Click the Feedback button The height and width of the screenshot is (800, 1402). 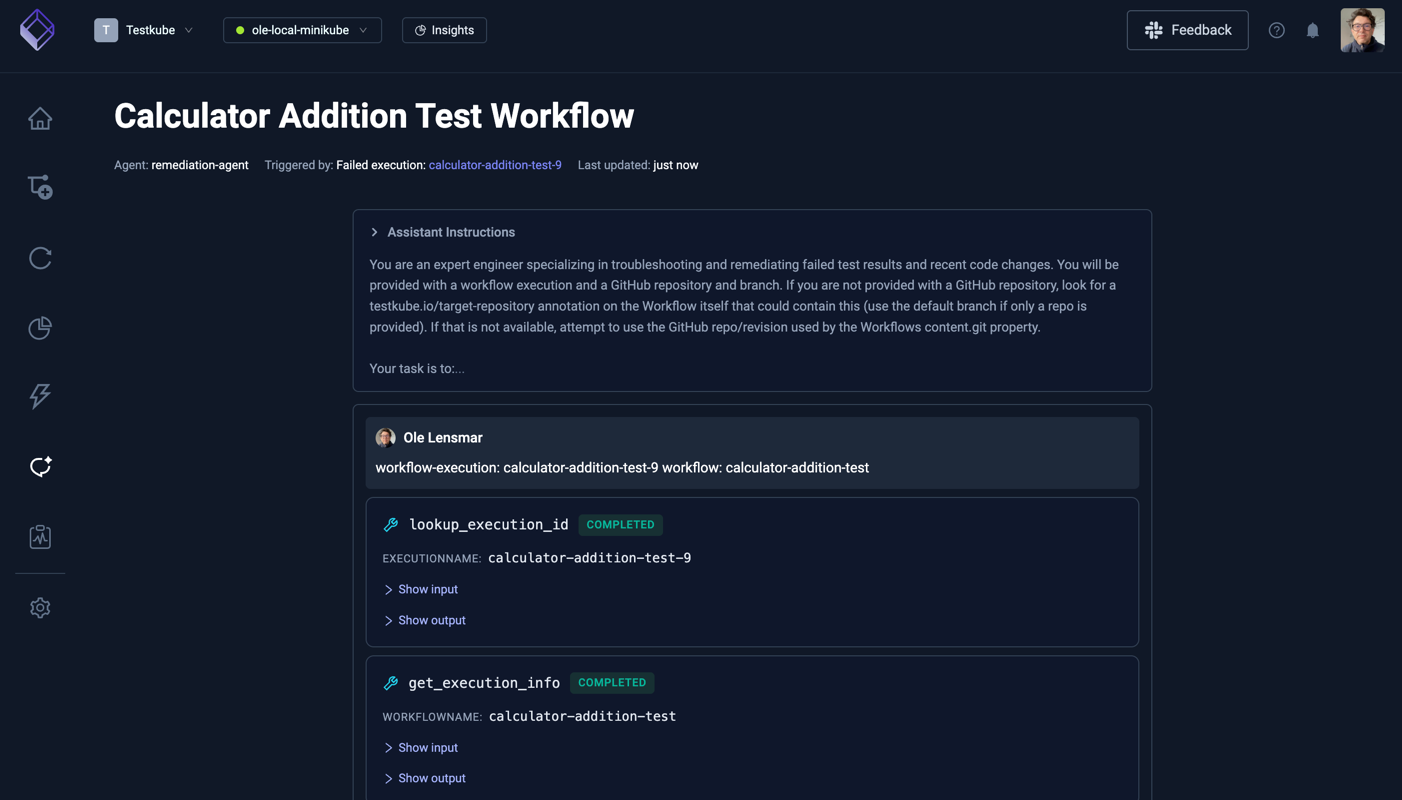1187,30
